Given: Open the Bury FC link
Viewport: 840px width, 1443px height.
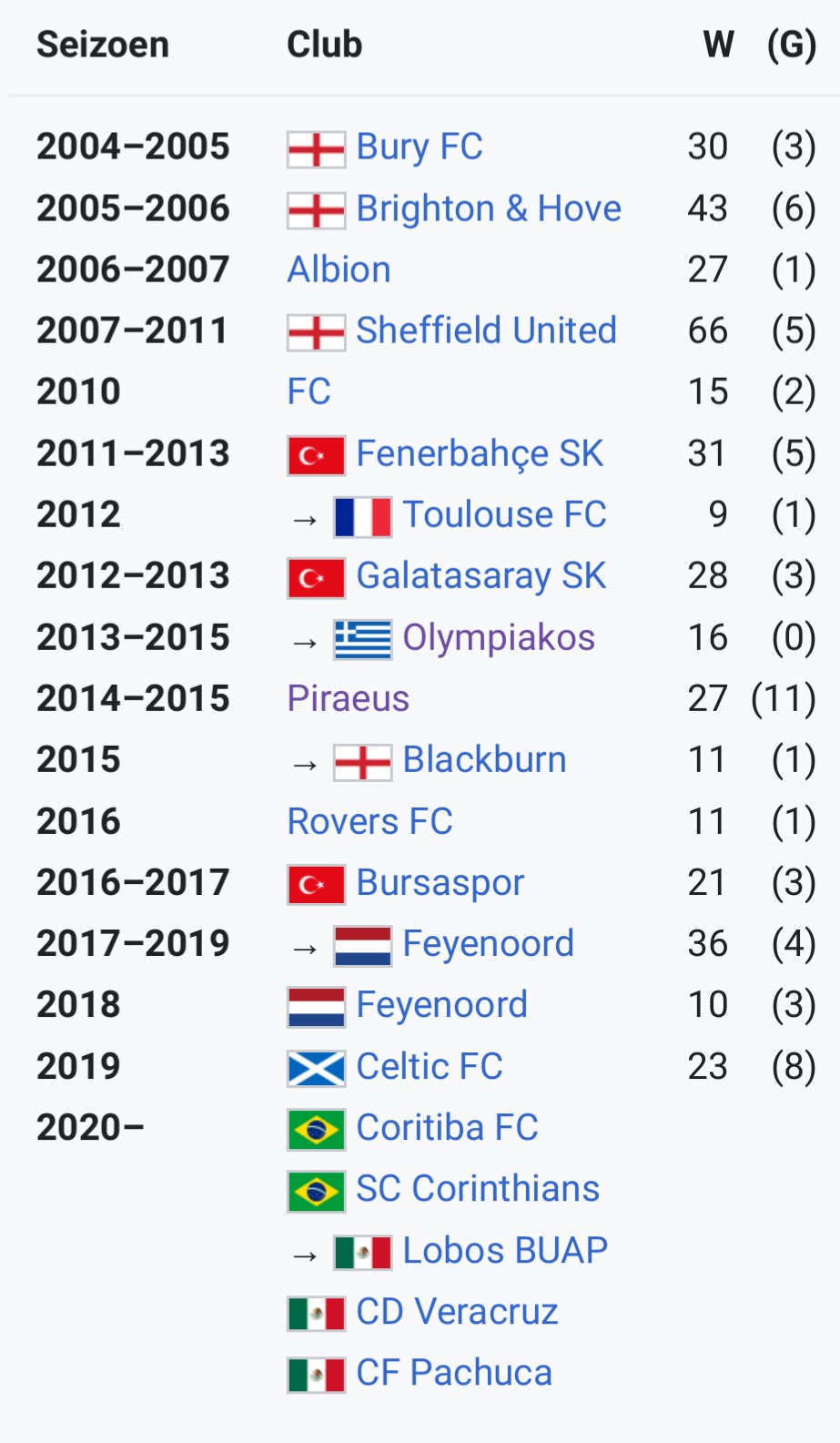Looking at the screenshot, I should coord(420,147).
